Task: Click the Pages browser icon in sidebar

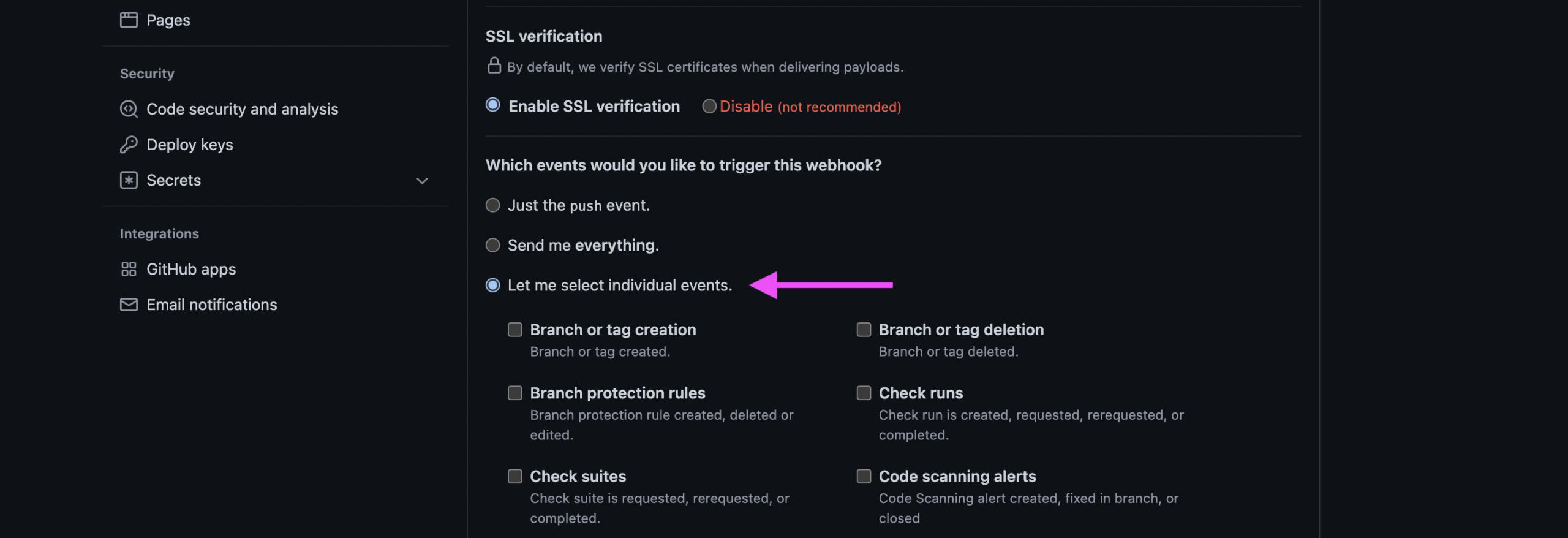Action: pos(129,20)
